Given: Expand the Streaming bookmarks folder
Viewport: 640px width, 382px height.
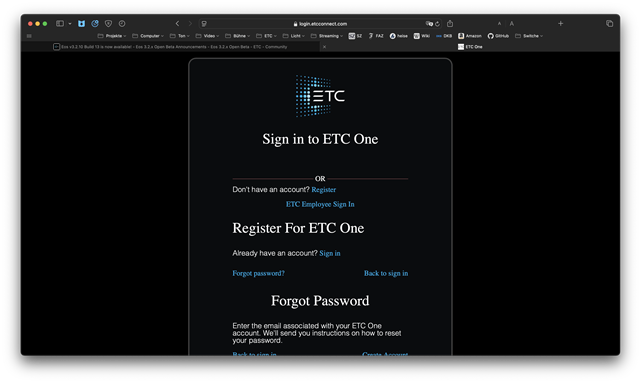Looking at the screenshot, I should [x=327, y=36].
